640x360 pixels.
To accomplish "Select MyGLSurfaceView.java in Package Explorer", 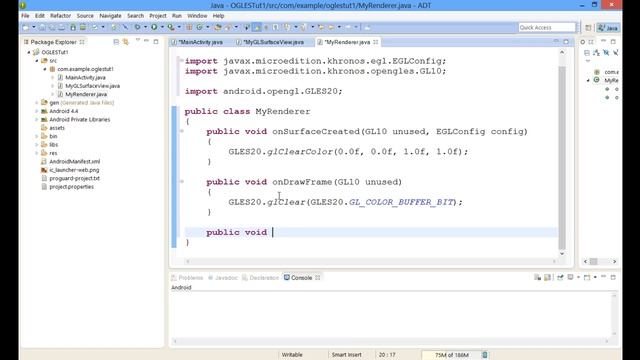I will tap(93, 86).
